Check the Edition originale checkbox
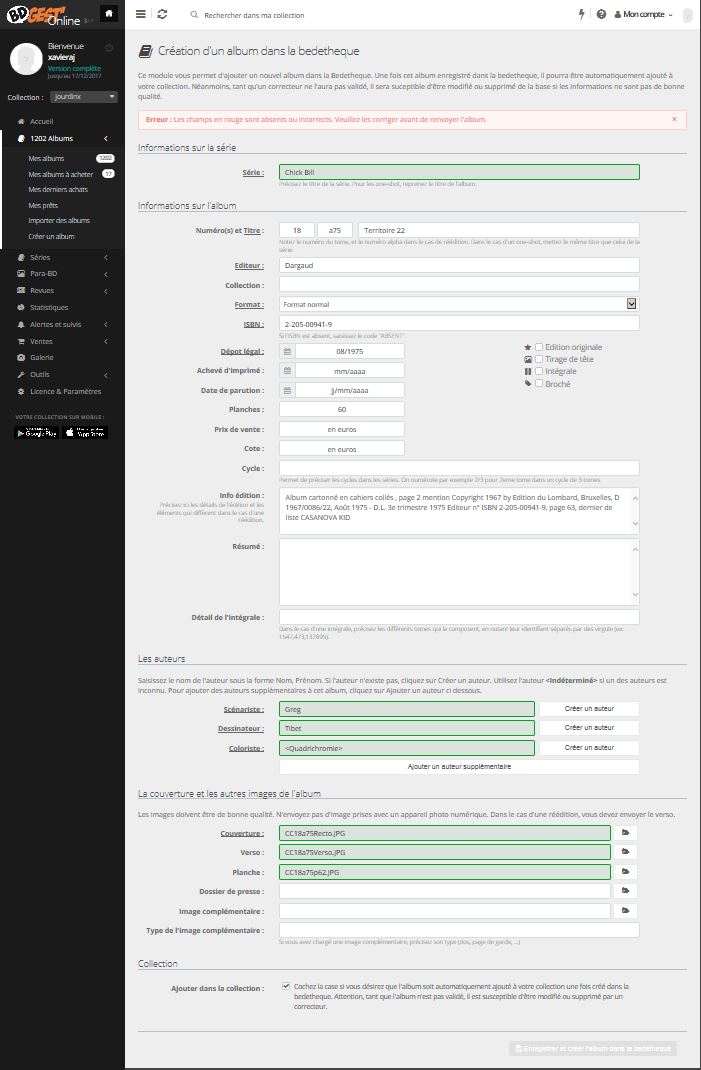Screen dimensions: 701x1070 (x=539, y=347)
